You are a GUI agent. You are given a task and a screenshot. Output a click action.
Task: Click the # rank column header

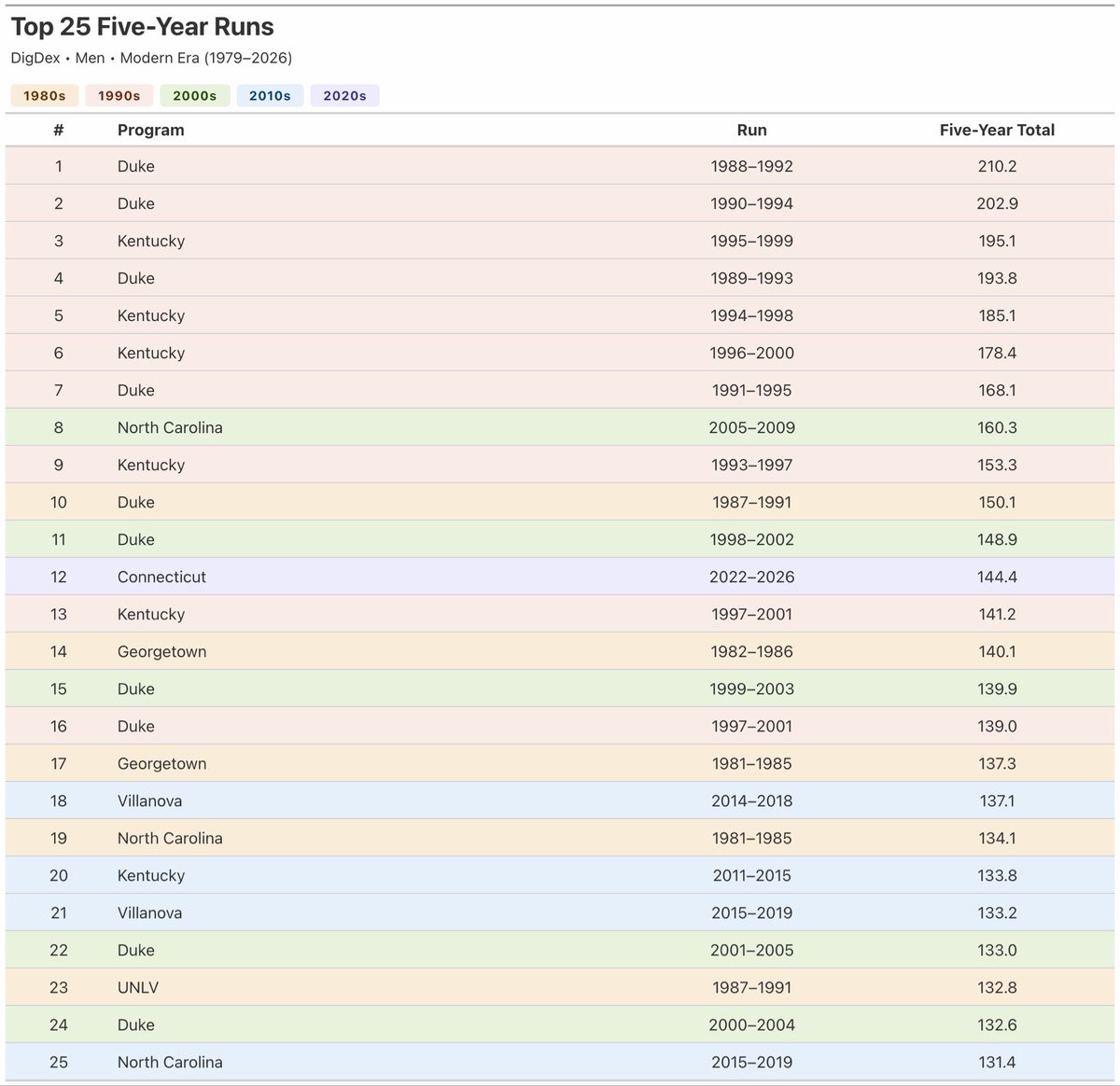click(x=58, y=130)
